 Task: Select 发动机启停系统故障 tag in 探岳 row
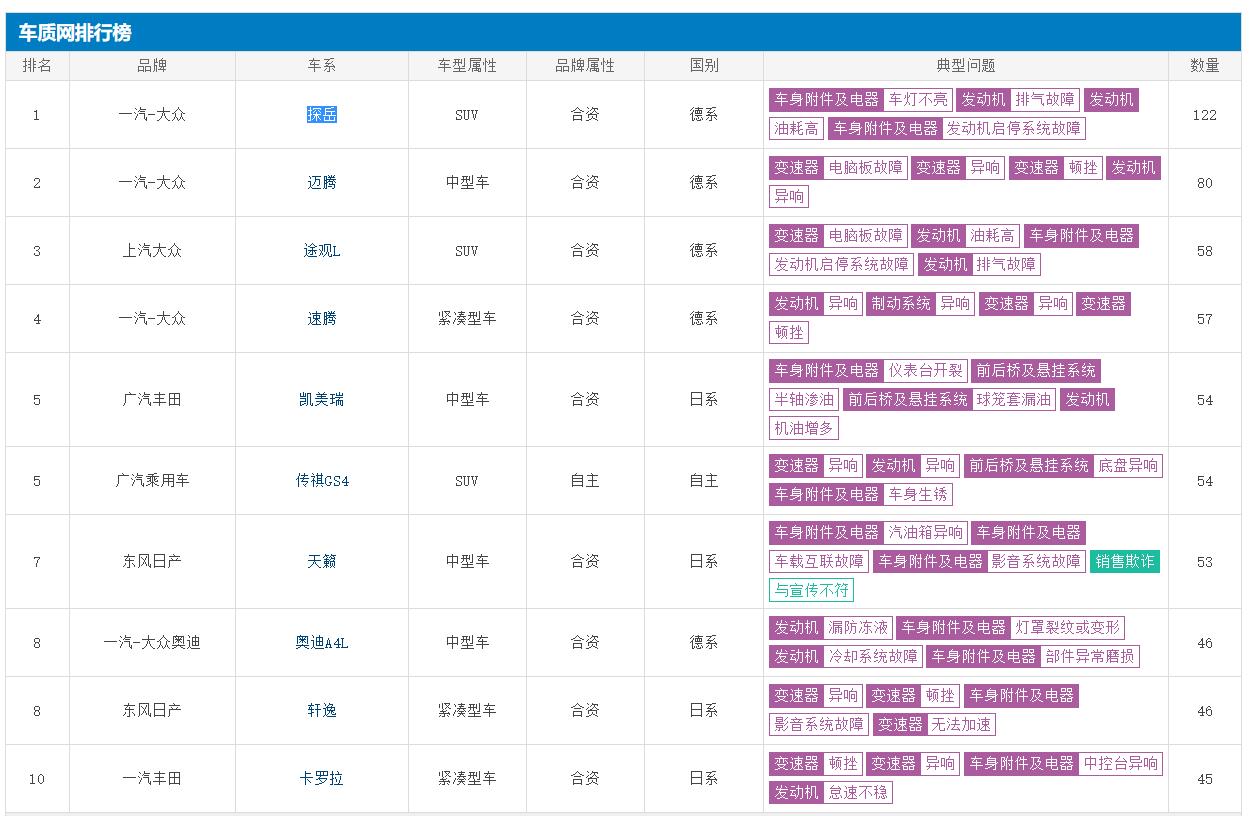tap(1014, 129)
